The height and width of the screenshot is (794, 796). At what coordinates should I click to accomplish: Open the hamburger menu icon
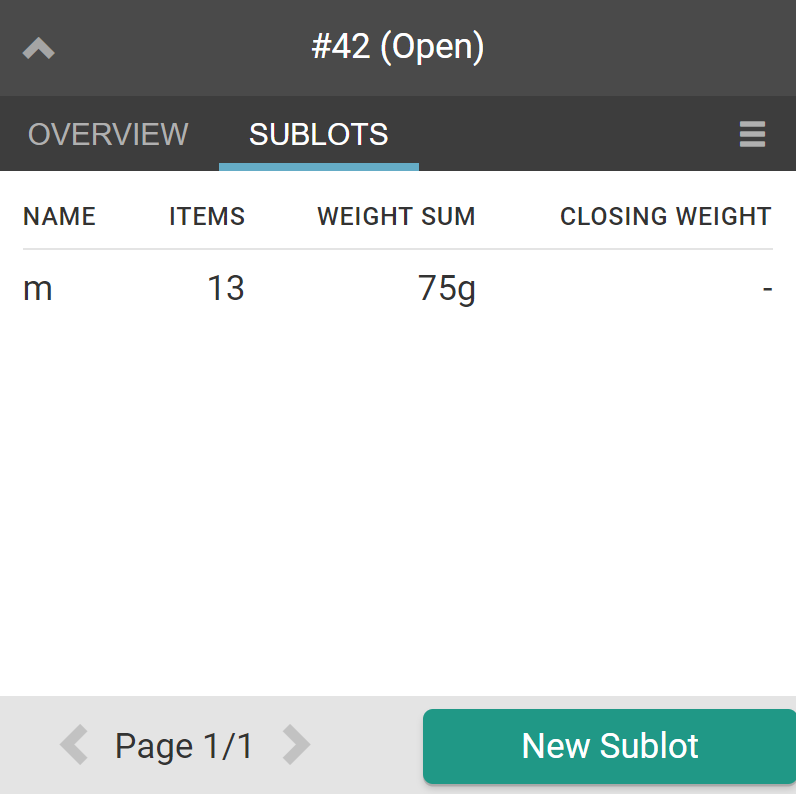752,134
